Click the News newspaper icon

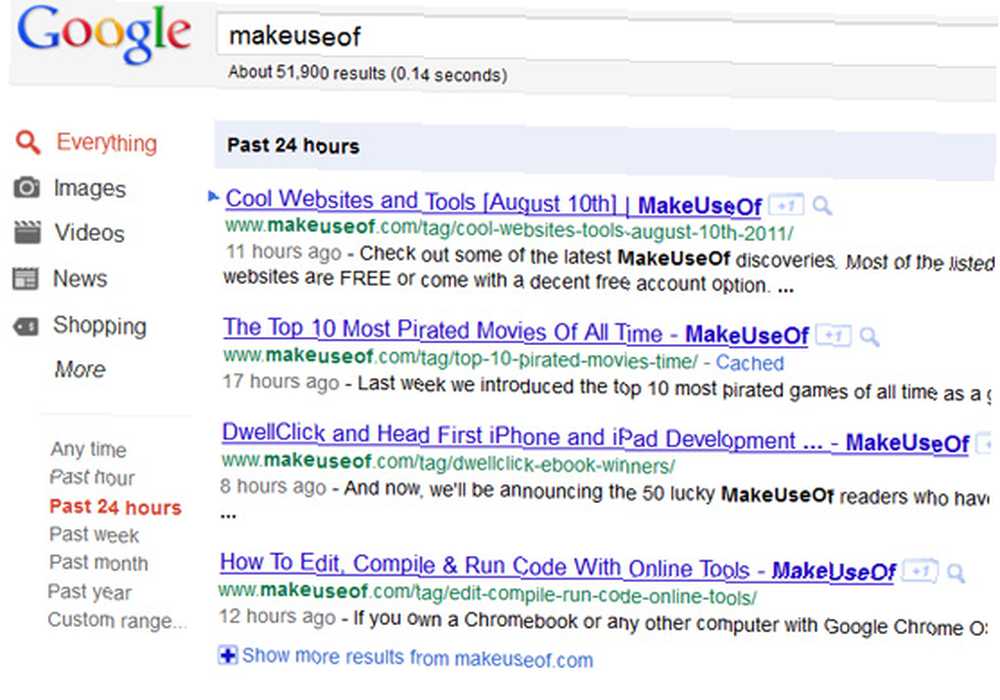pyautogui.click(x=26, y=279)
